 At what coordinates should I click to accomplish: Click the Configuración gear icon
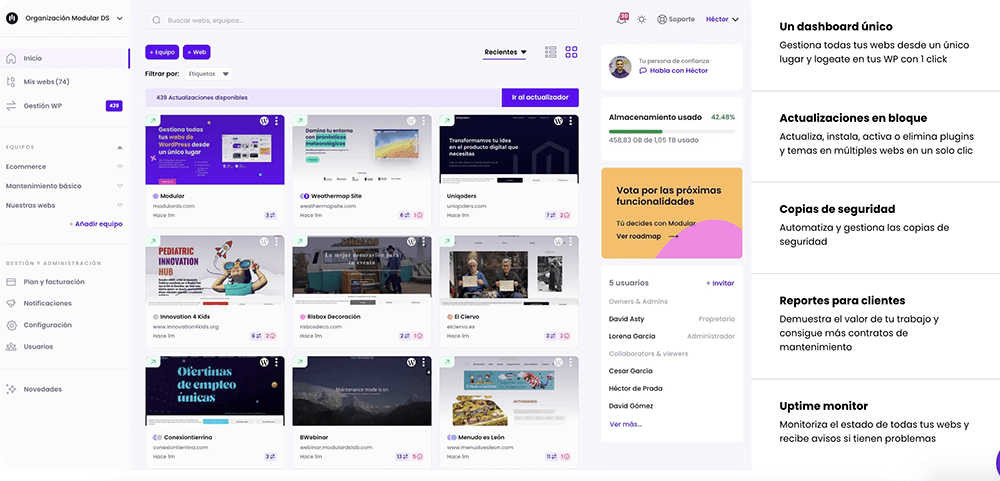11,325
